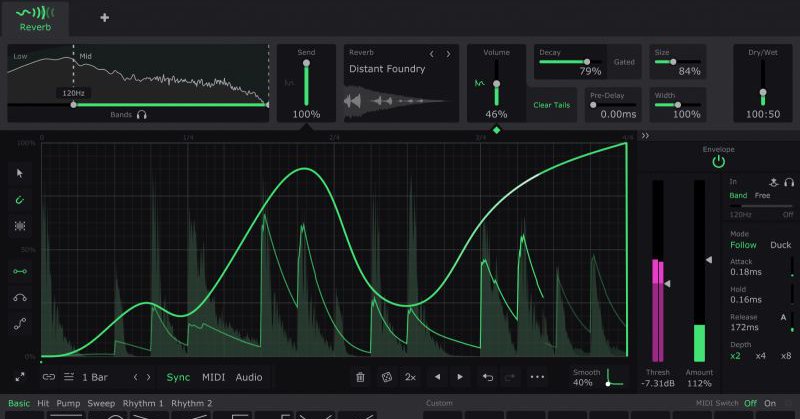Open the Pump preset shapes tab

[68, 403]
